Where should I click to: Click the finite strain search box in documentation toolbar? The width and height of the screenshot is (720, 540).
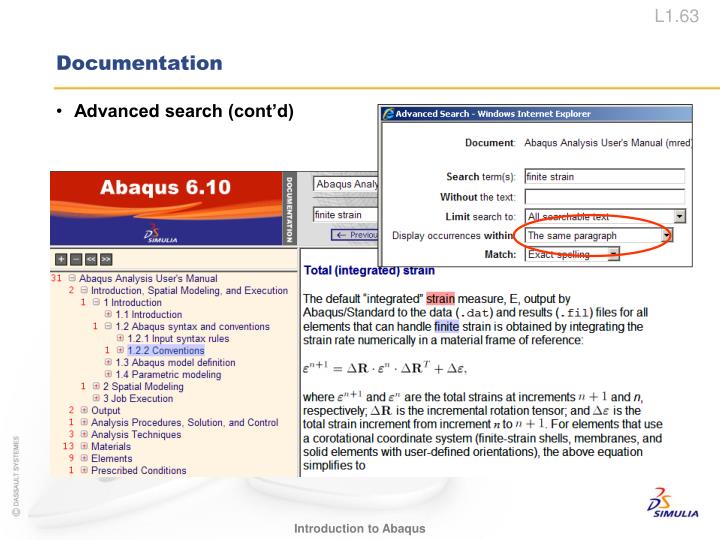346,215
